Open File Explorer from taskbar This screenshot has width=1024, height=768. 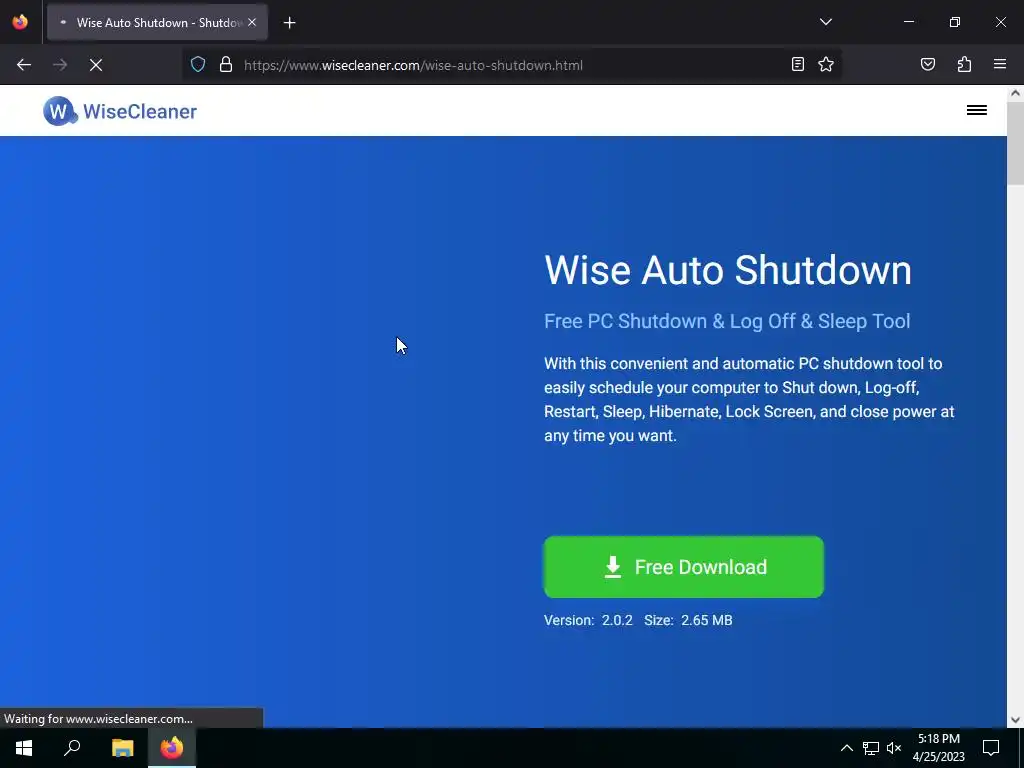(122, 748)
